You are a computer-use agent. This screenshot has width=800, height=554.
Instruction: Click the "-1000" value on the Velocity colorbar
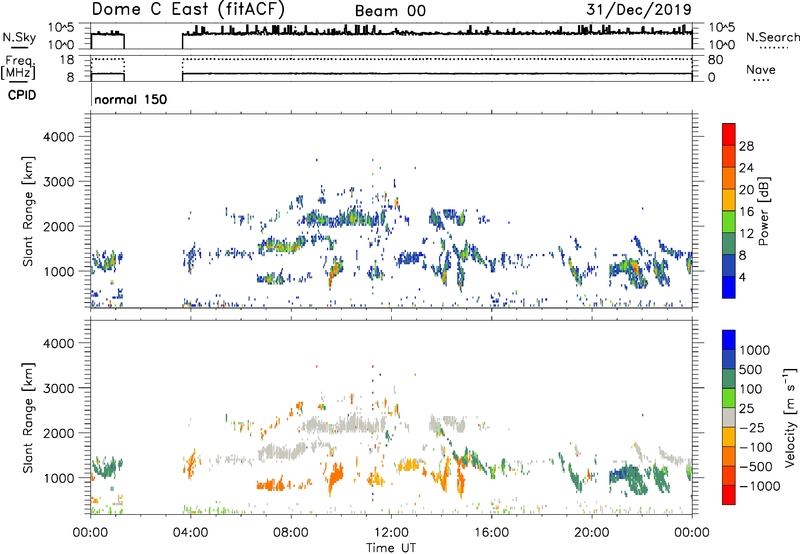coord(759,486)
